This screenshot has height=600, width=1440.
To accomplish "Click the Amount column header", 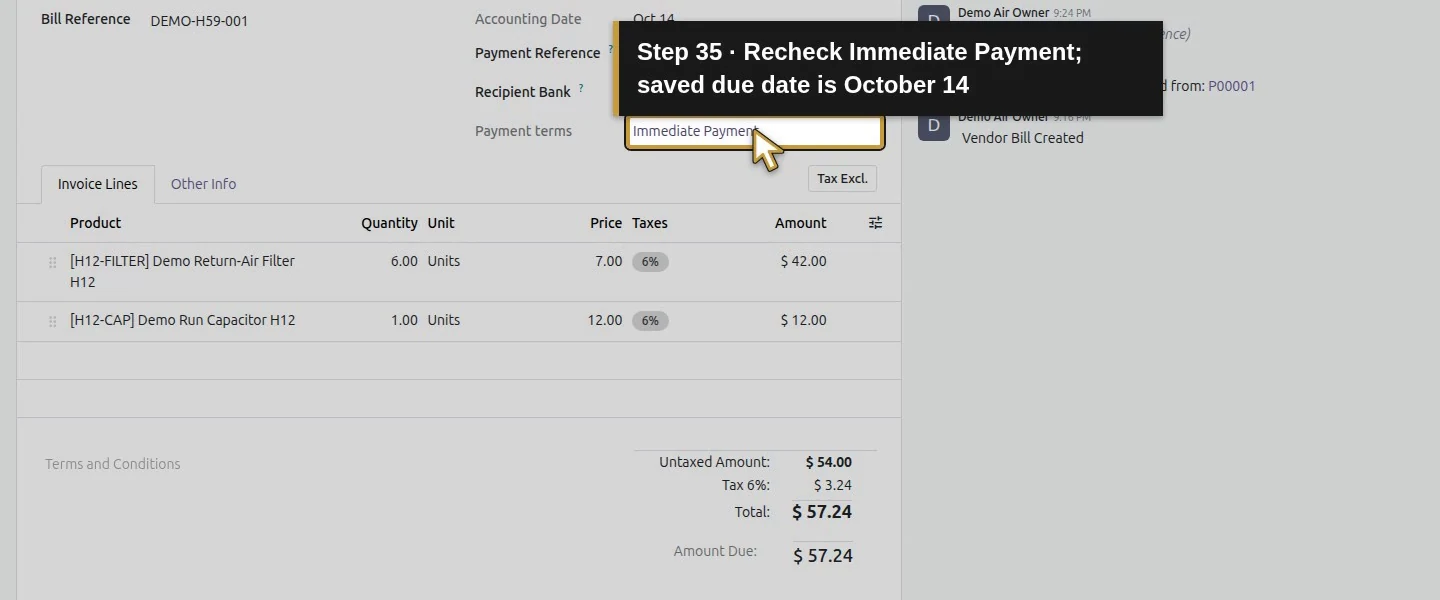I will [800, 223].
